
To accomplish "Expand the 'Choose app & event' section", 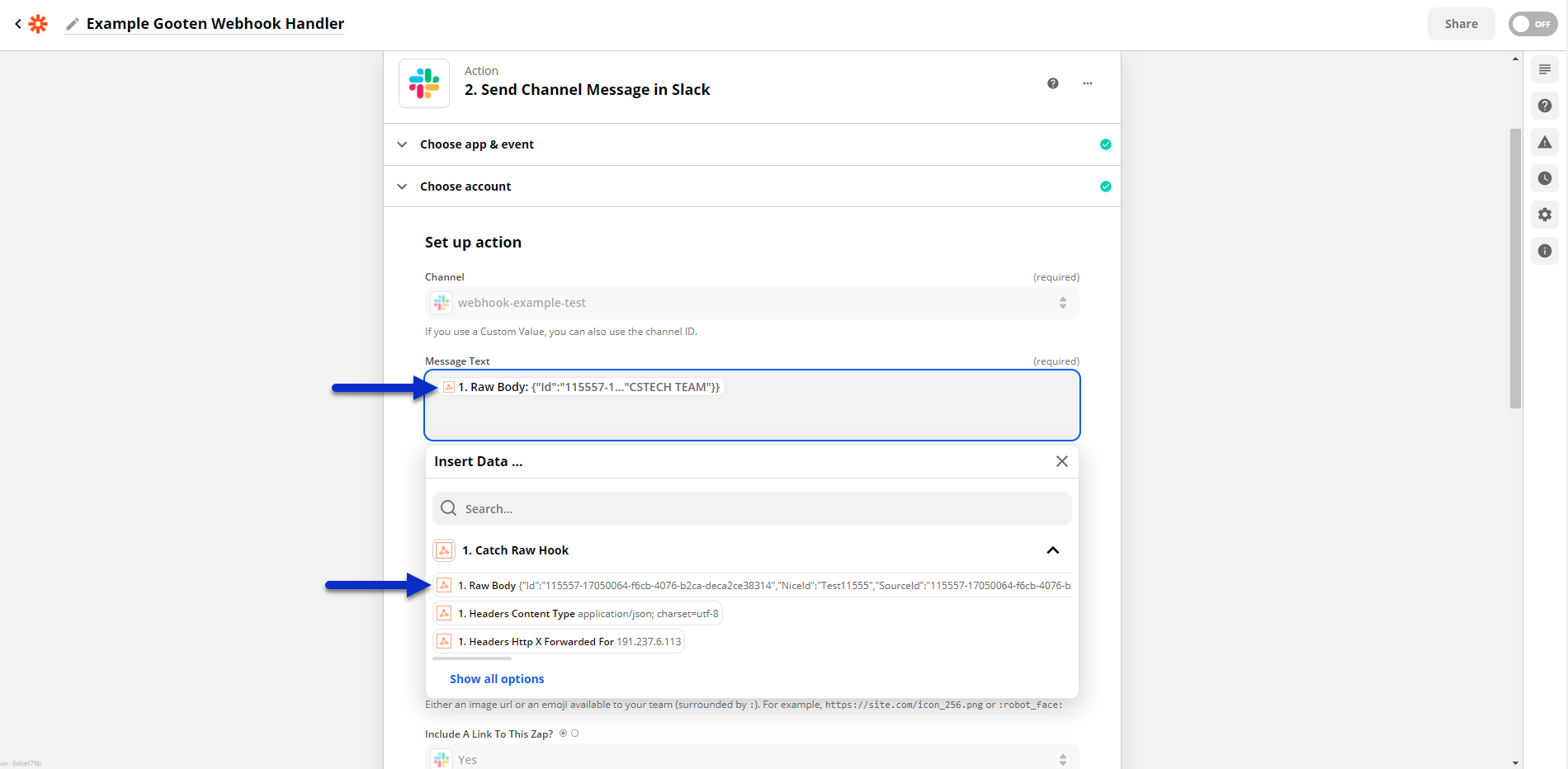I will 752,144.
